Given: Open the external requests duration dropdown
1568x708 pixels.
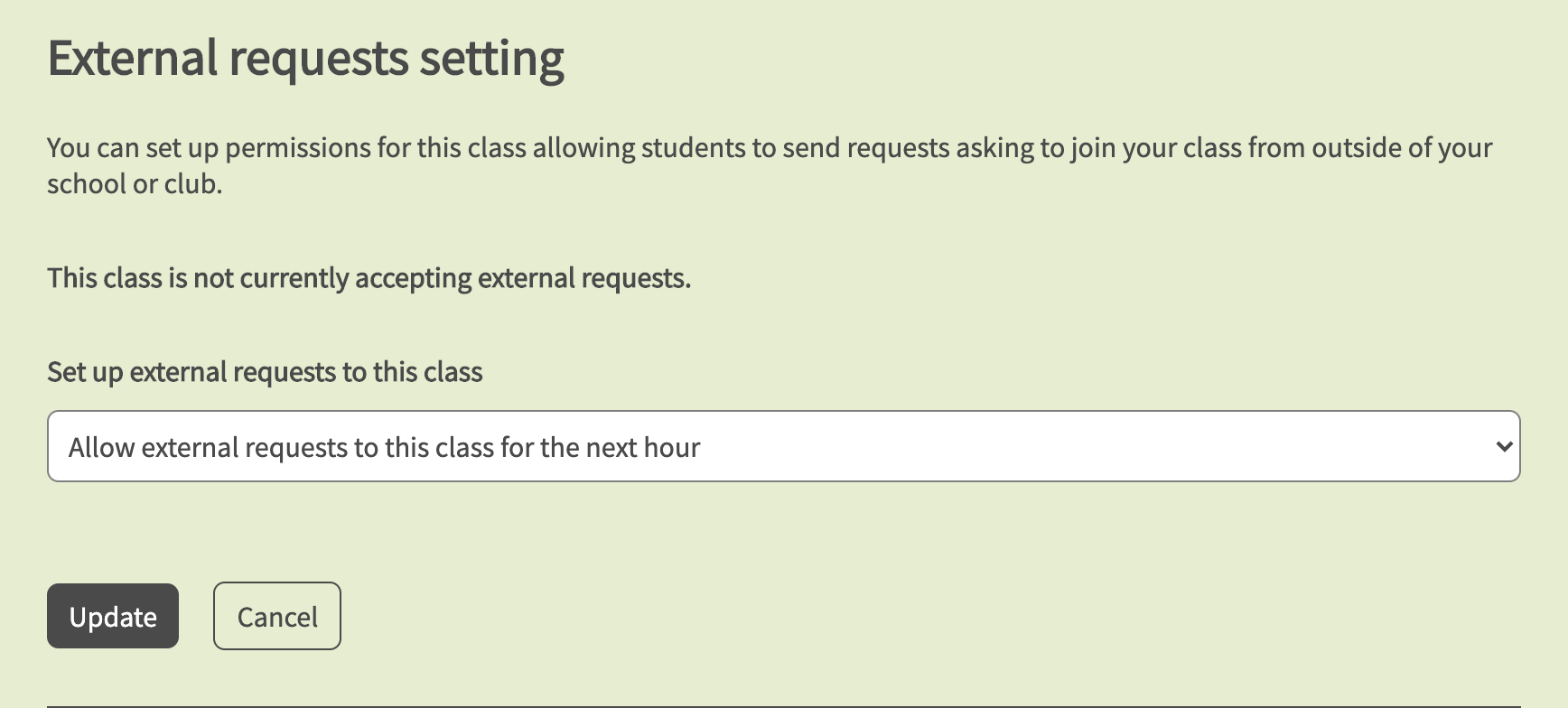Looking at the screenshot, I should pos(782,447).
